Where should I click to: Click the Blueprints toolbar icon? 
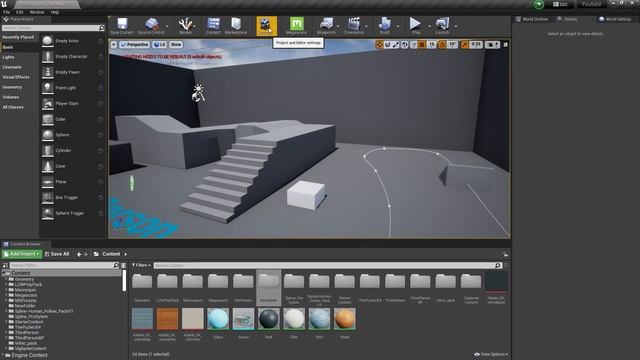point(326,26)
